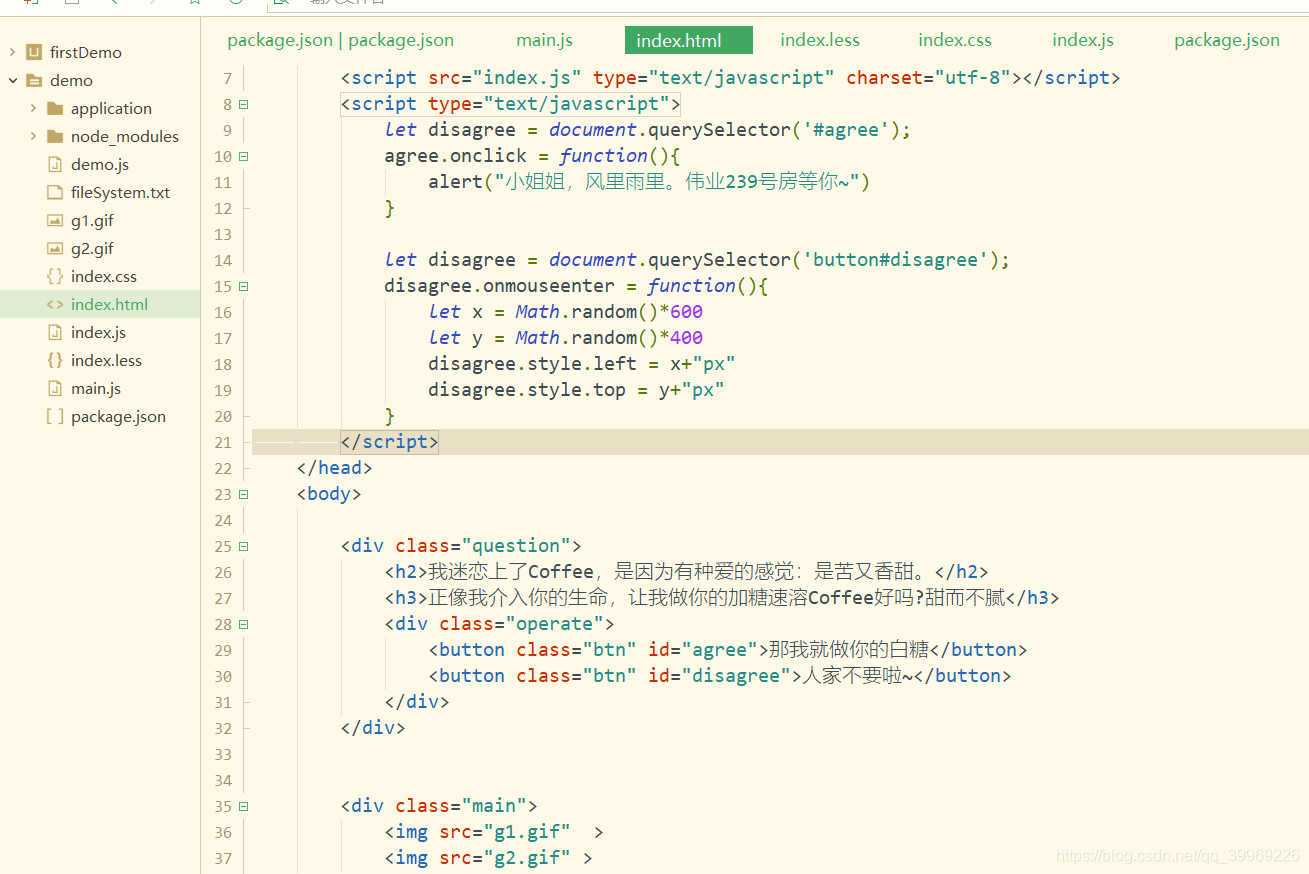This screenshot has width=1309, height=874.
Task: Click the image icon beside g1.gif
Action: (54, 220)
